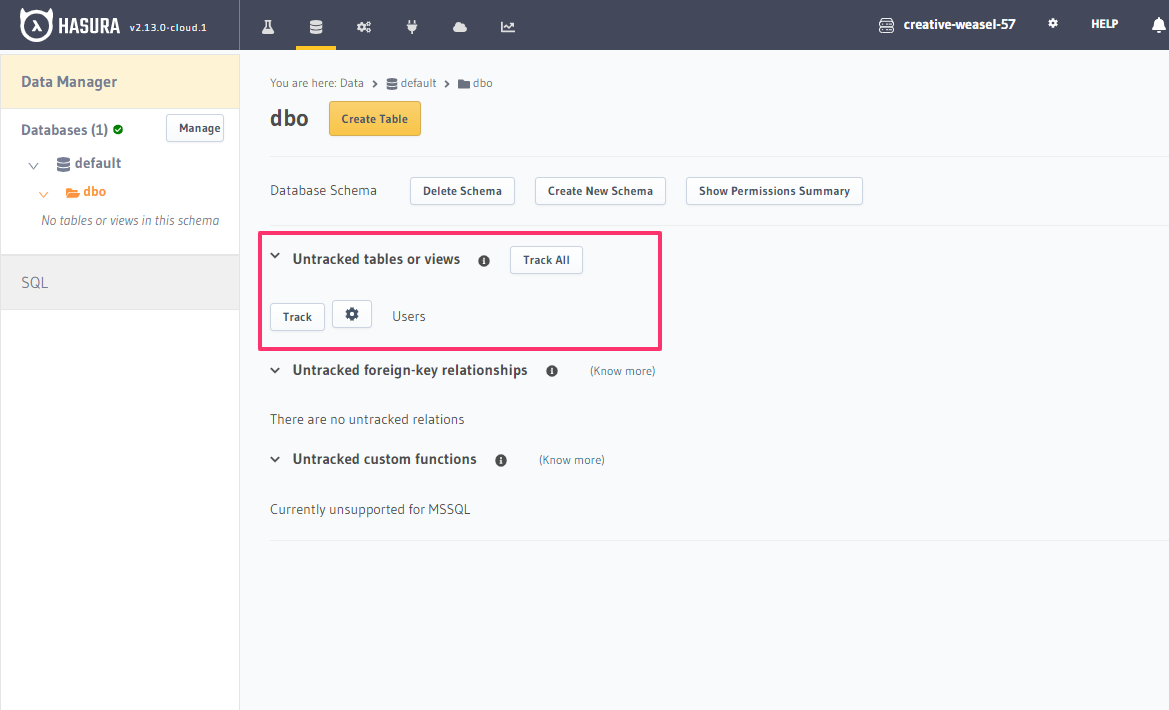
Task: Click info icon beside Untracked custom functions
Action: [501, 461]
